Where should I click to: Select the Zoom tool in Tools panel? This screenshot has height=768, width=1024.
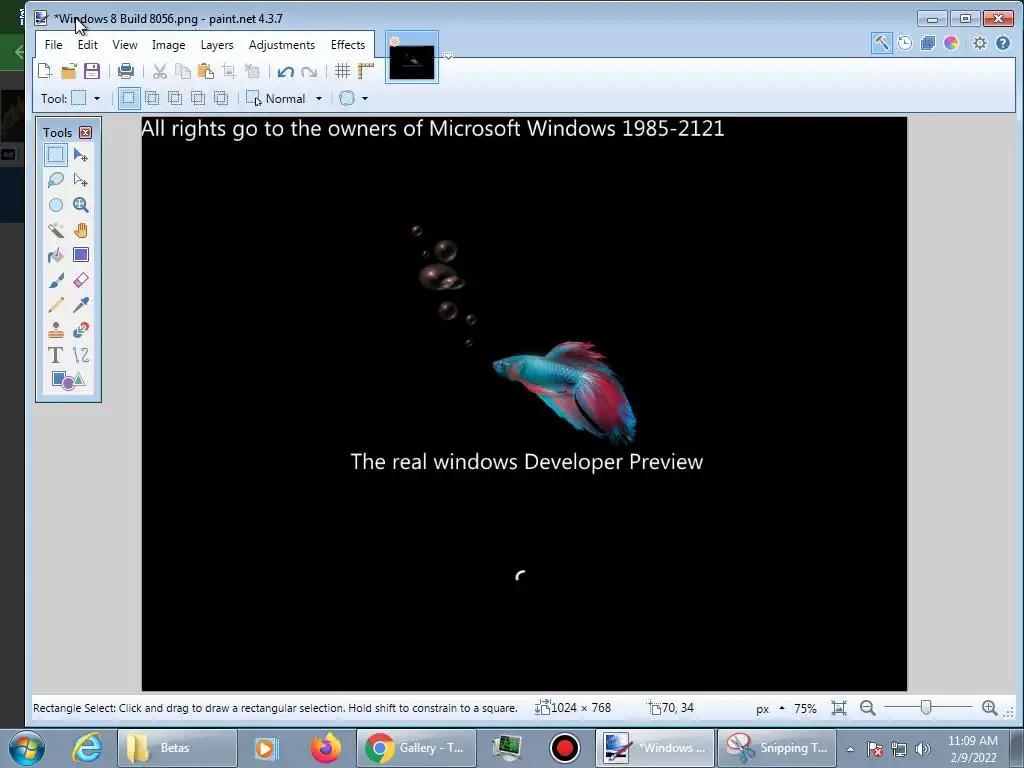(80, 205)
